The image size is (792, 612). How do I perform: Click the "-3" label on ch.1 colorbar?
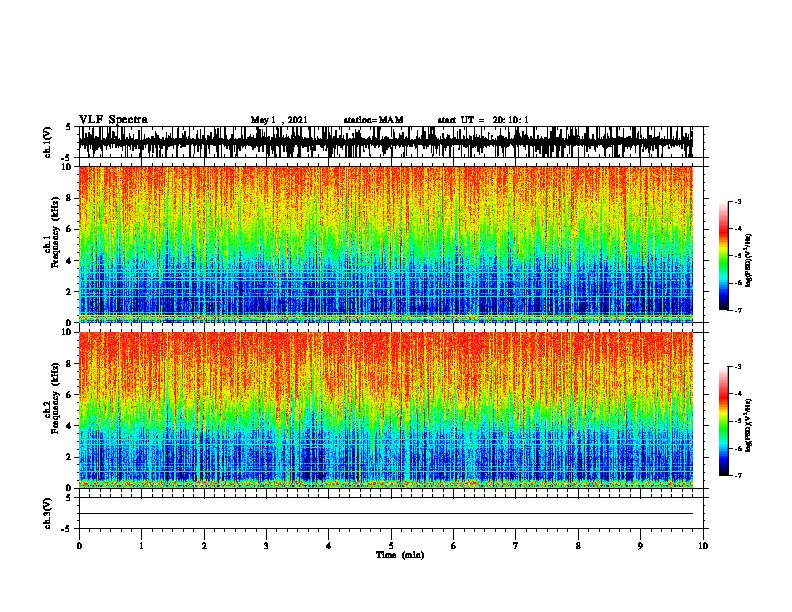737,201
